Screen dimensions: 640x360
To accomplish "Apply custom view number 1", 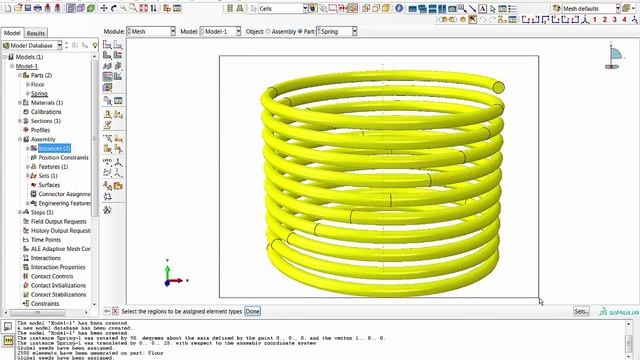I will pos(595,19).
